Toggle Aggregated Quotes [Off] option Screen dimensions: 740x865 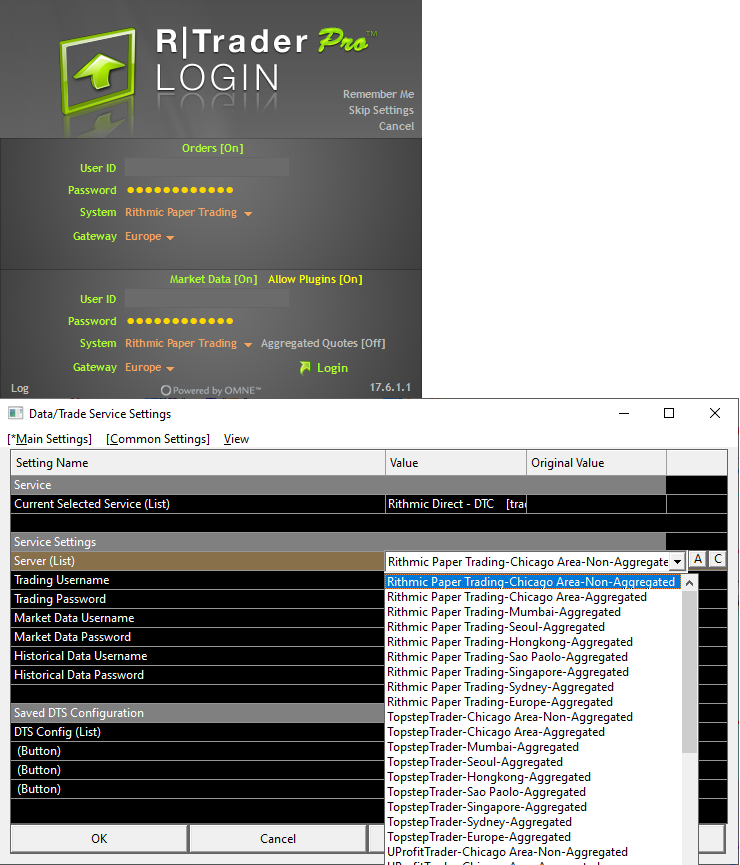click(x=323, y=343)
